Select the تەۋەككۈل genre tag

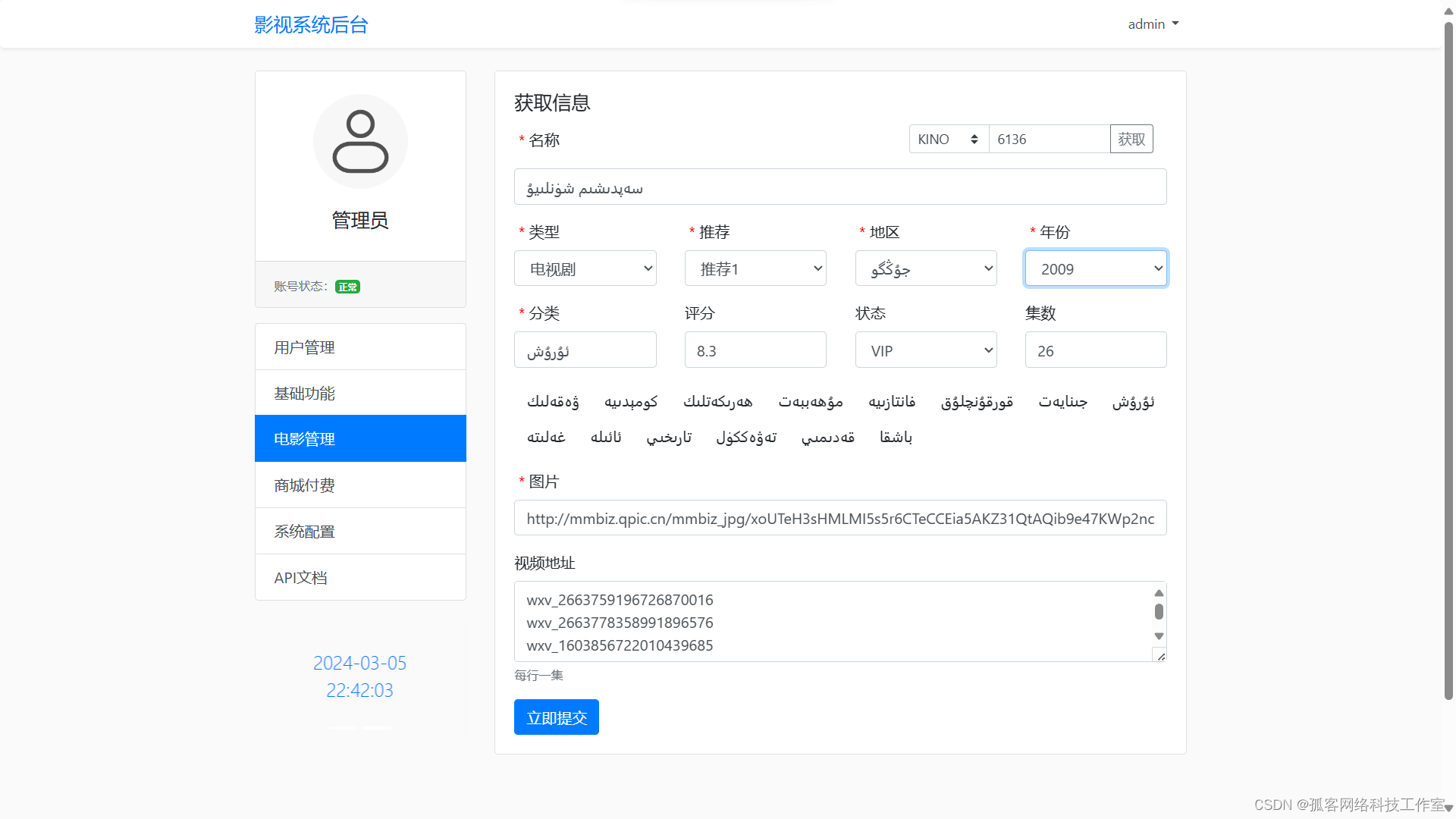746,438
